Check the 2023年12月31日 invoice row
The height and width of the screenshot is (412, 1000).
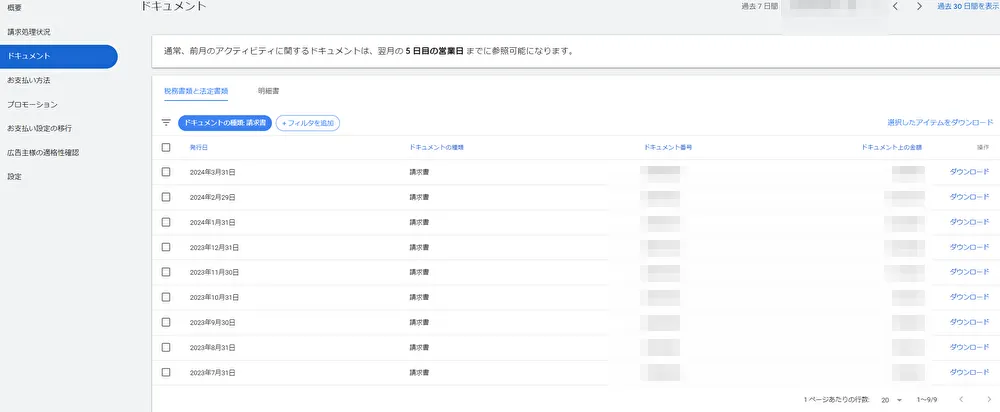166,247
